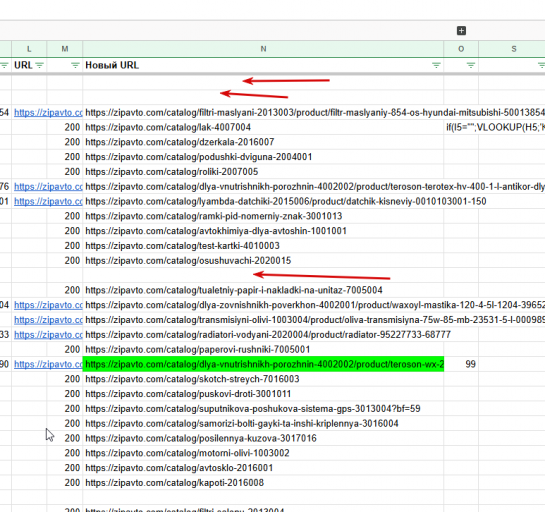This screenshot has height=512, width=545.
Task: Open zipavto link in radiatori-vodyani row
Action: coord(48,335)
